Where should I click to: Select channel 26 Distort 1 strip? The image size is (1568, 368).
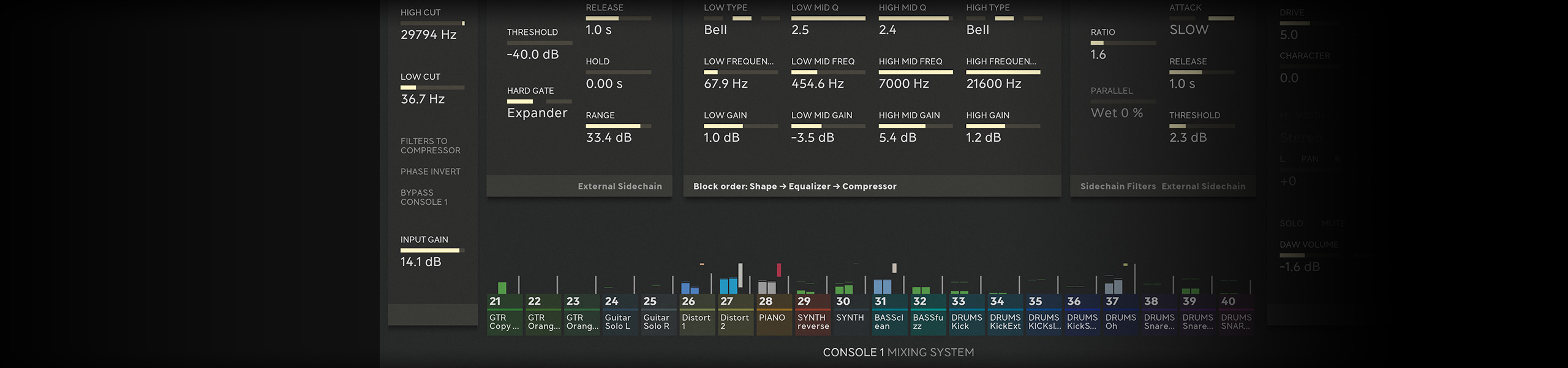[x=696, y=314]
